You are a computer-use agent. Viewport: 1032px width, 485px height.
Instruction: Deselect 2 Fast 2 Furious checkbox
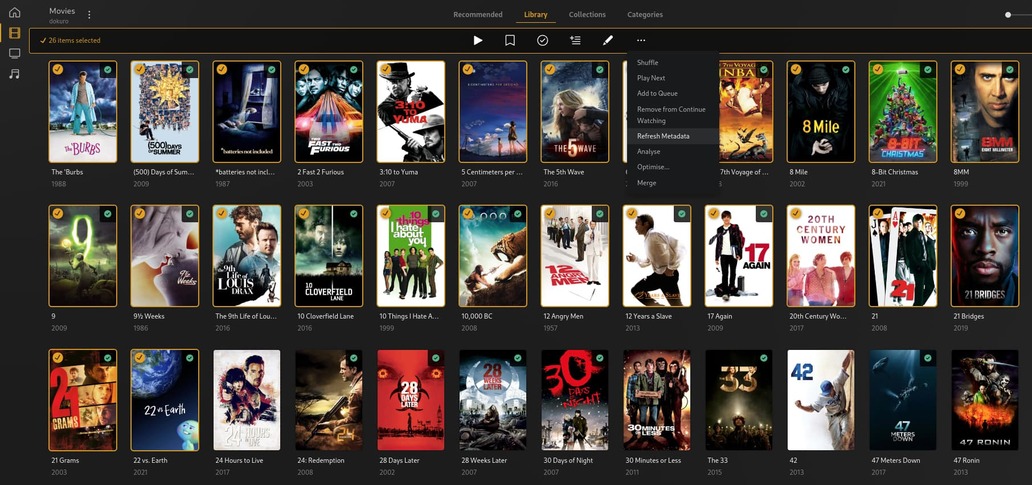pyautogui.click(x=303, y=69)
